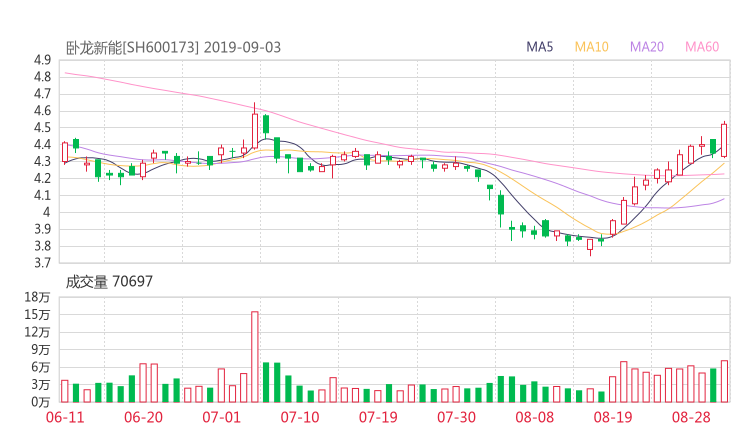Click the 4.5 price axis label
This screenshot has width=740, height=440.
click(x=42, y=128)
